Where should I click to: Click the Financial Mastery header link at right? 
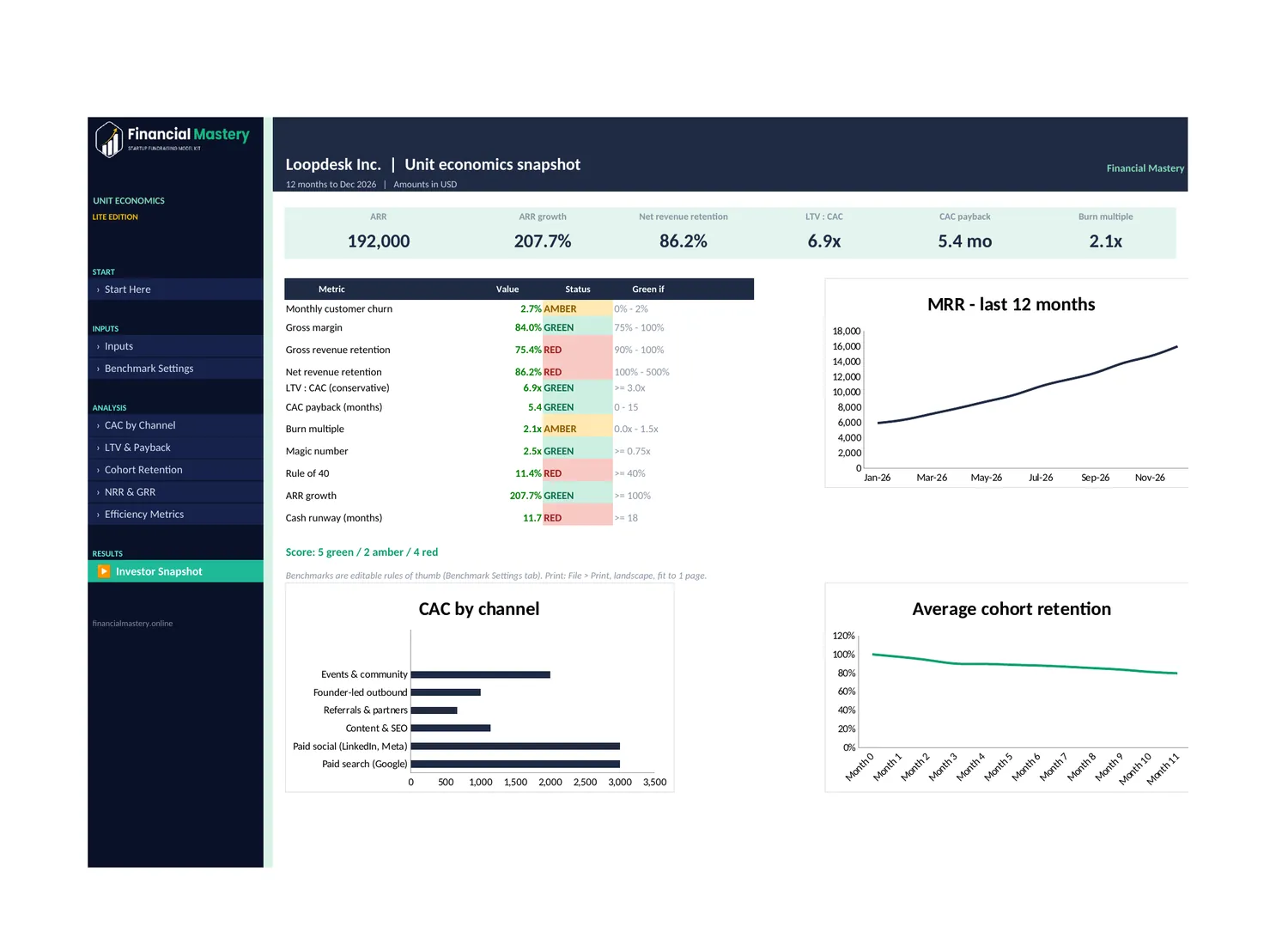click(x=1145, y=168)
